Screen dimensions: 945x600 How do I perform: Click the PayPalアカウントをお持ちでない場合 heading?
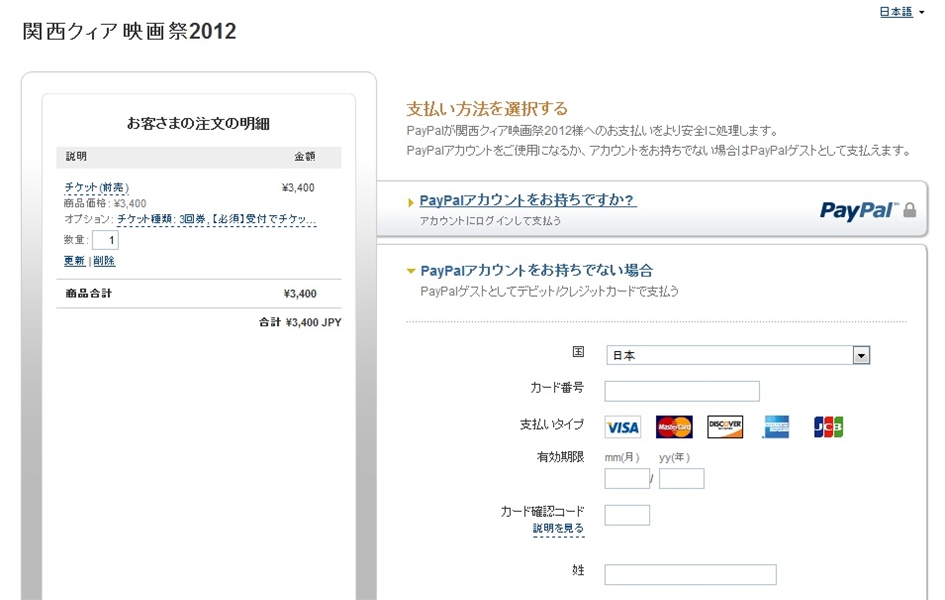536,270
